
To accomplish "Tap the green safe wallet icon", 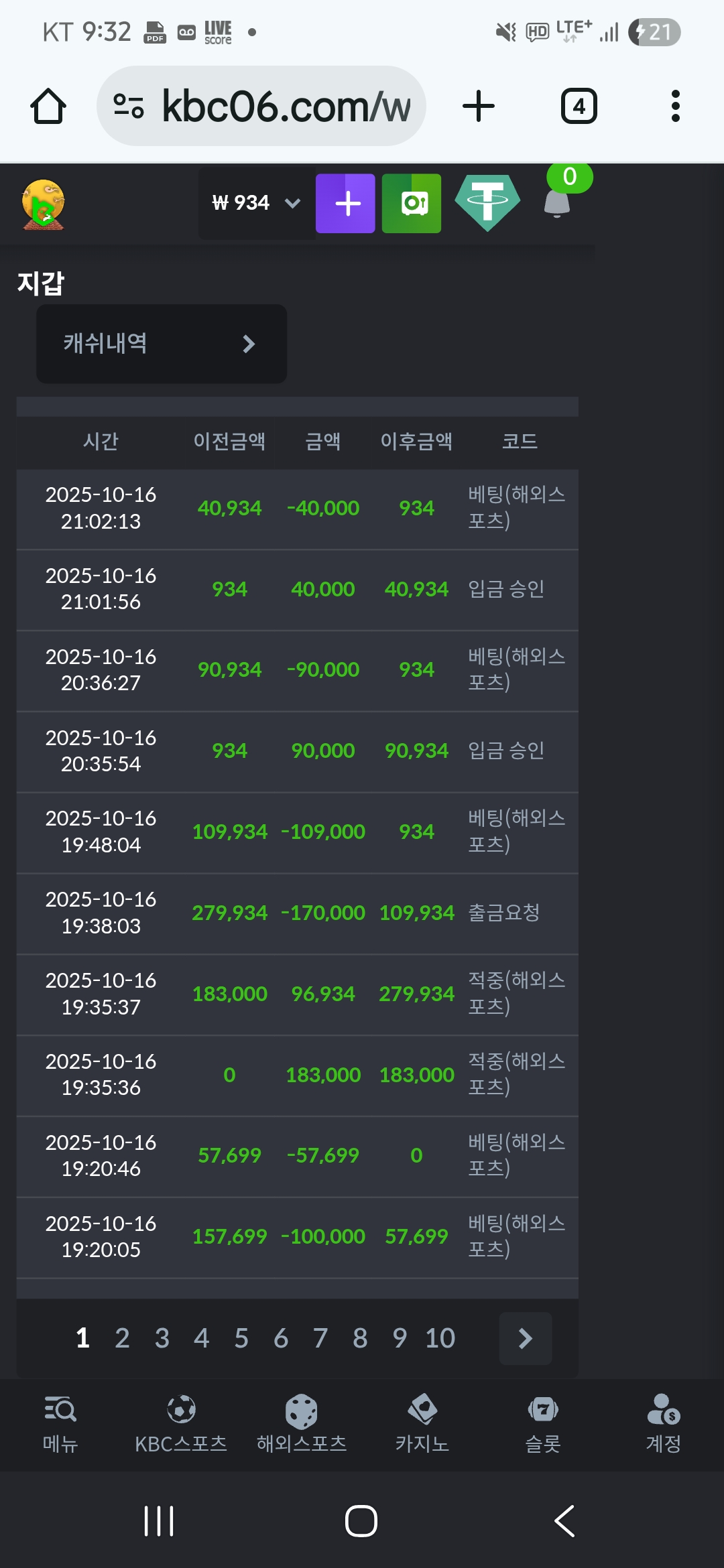I will 412,204.
